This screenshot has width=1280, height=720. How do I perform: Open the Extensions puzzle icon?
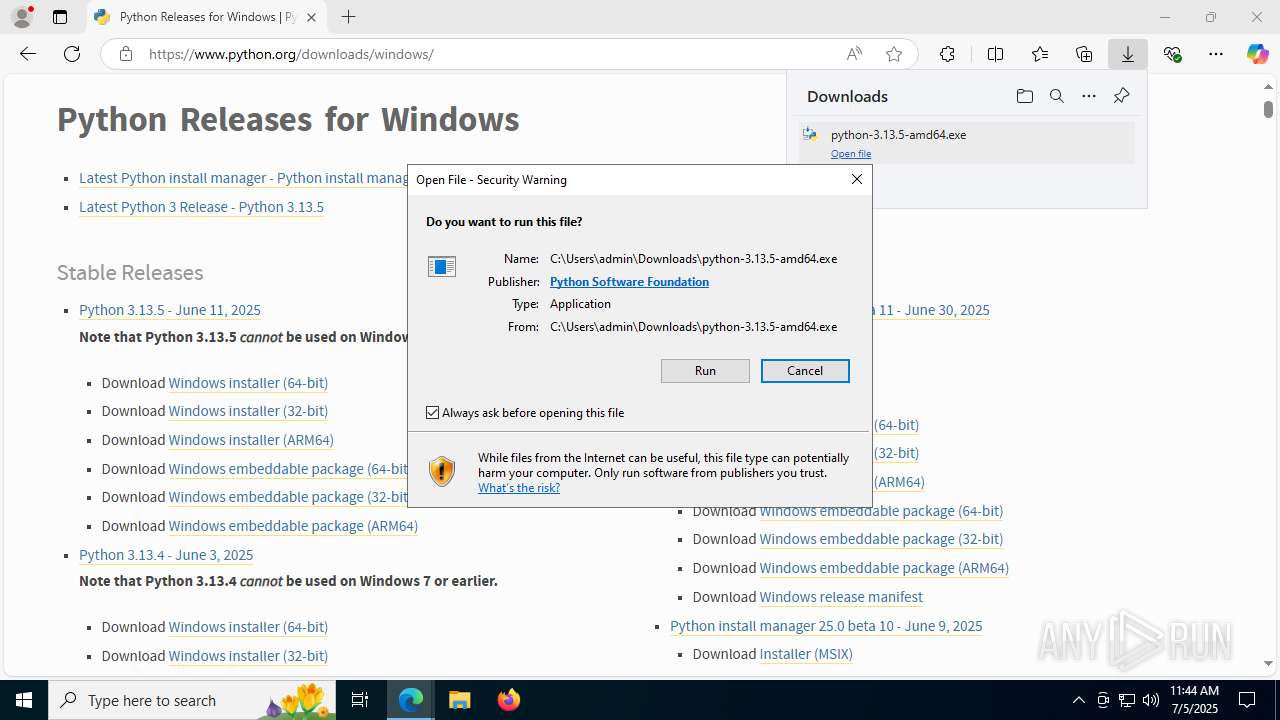[x=947, y=54]
